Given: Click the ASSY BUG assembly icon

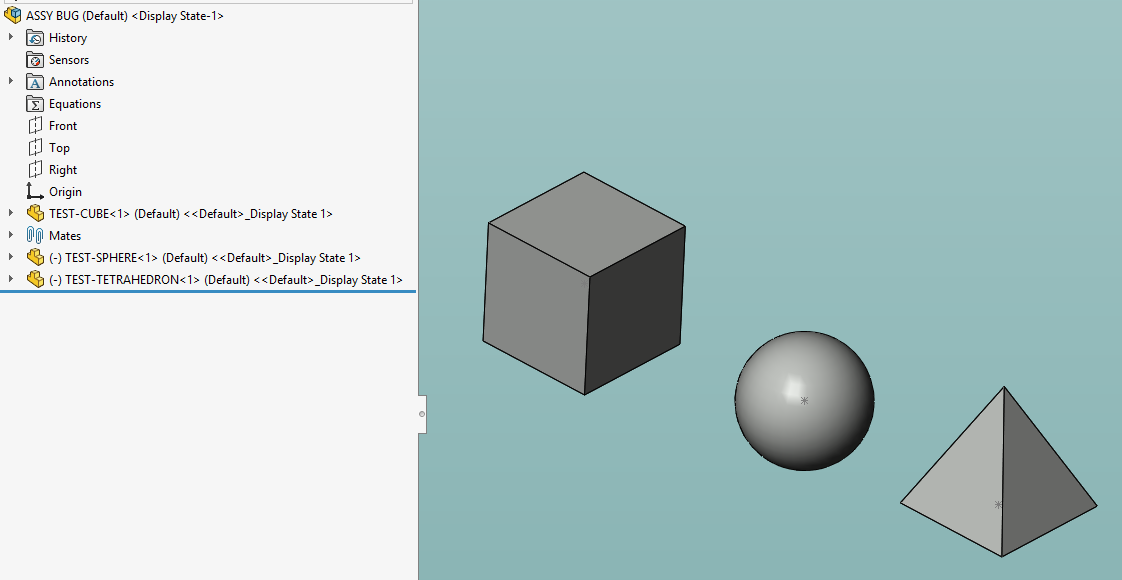Looking at the screenshot, I should pyautogui.click(x=13, y=16).
